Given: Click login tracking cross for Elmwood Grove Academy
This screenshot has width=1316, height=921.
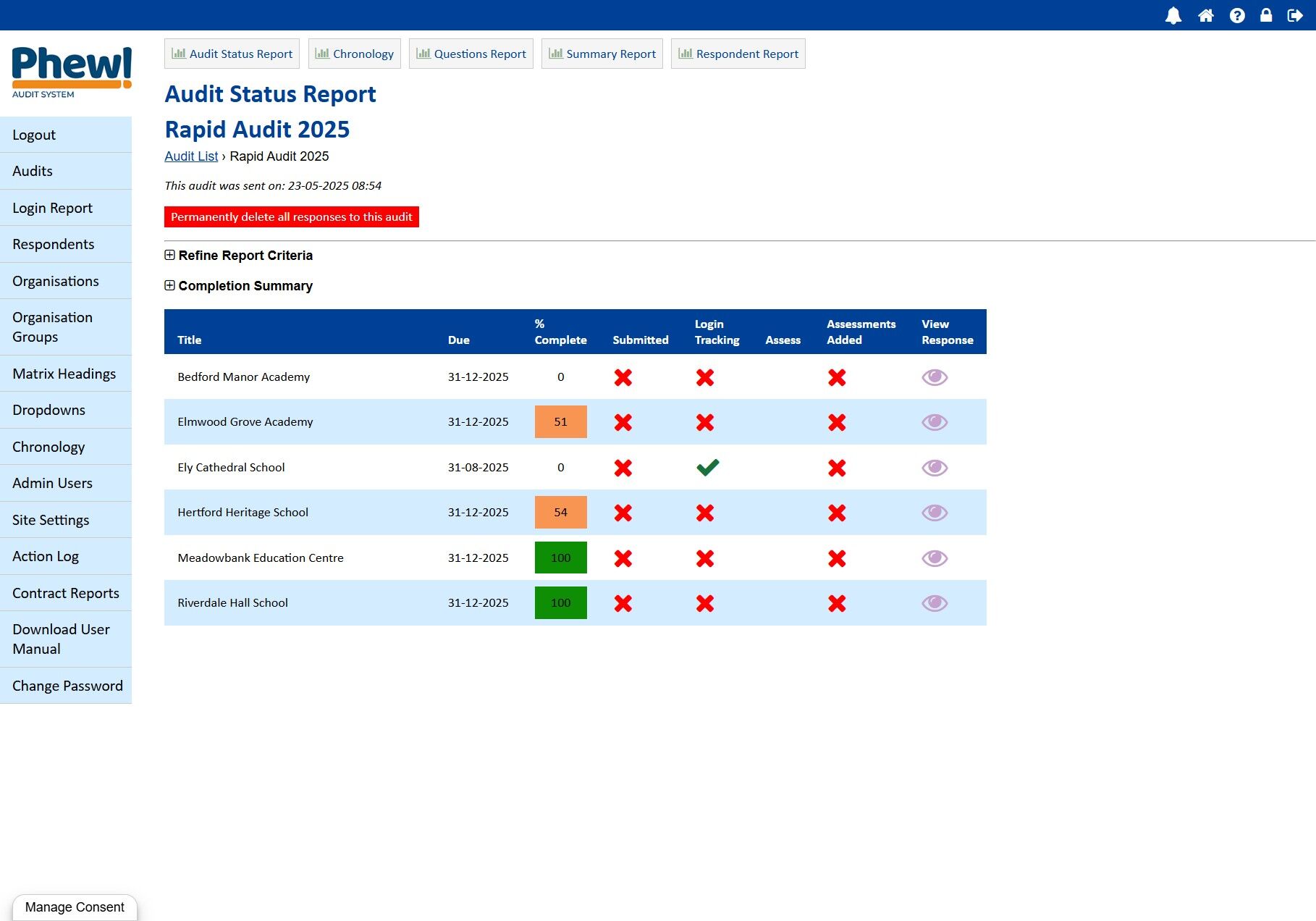Looking at the screenshot, I should (705, 422).
